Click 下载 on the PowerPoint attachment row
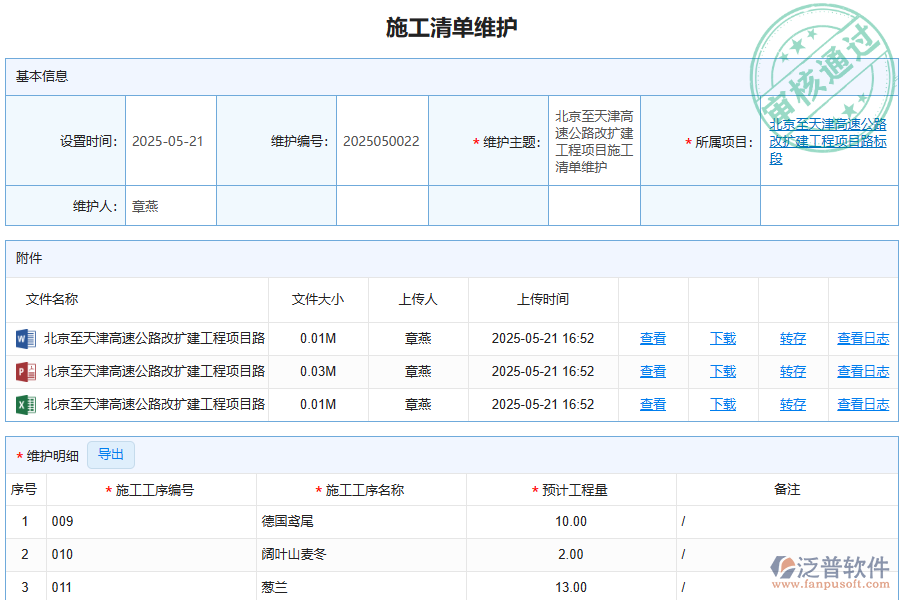 pos(722,371)
